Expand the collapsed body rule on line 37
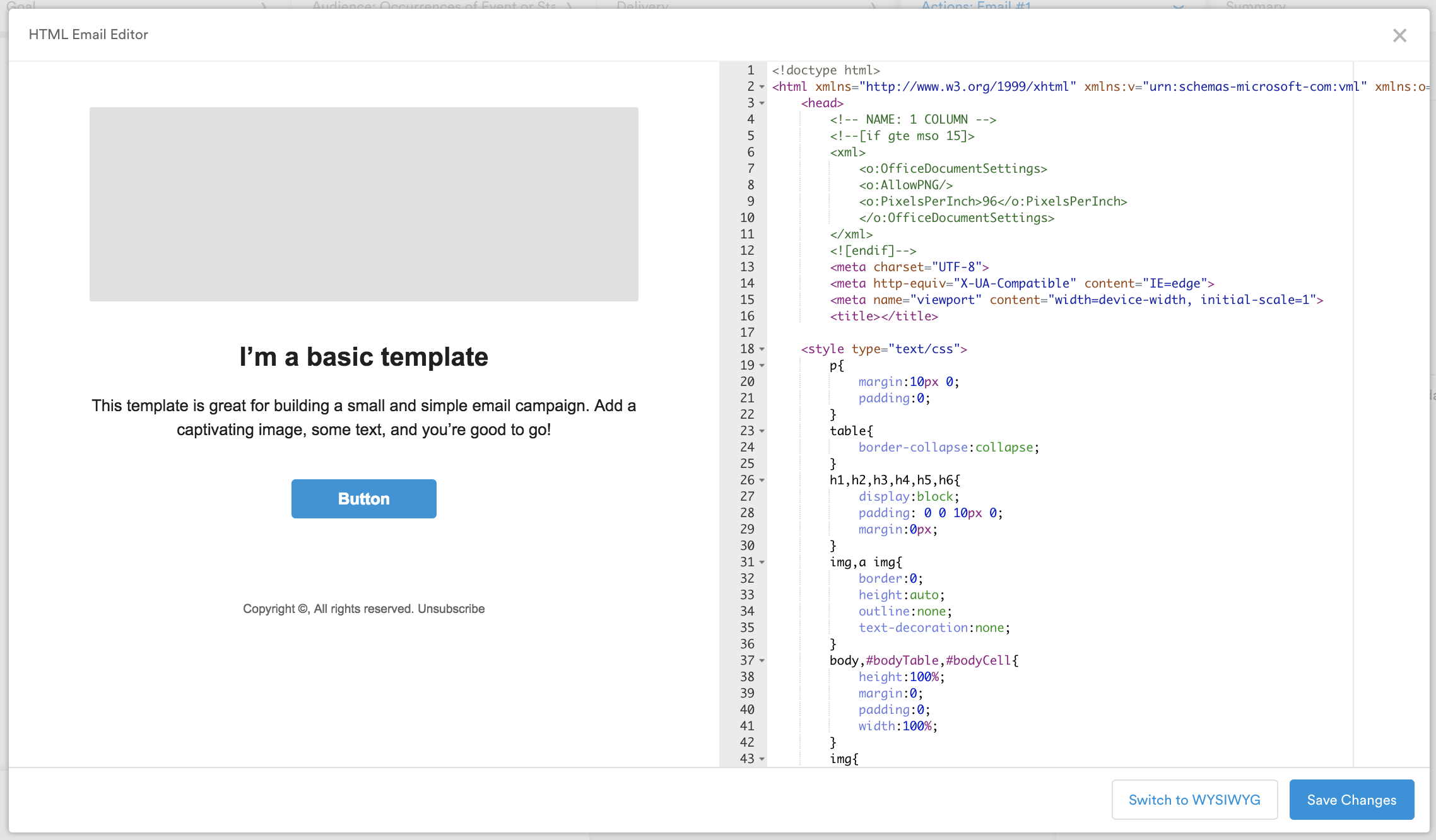1436x840 pixels. click(763, 660)
